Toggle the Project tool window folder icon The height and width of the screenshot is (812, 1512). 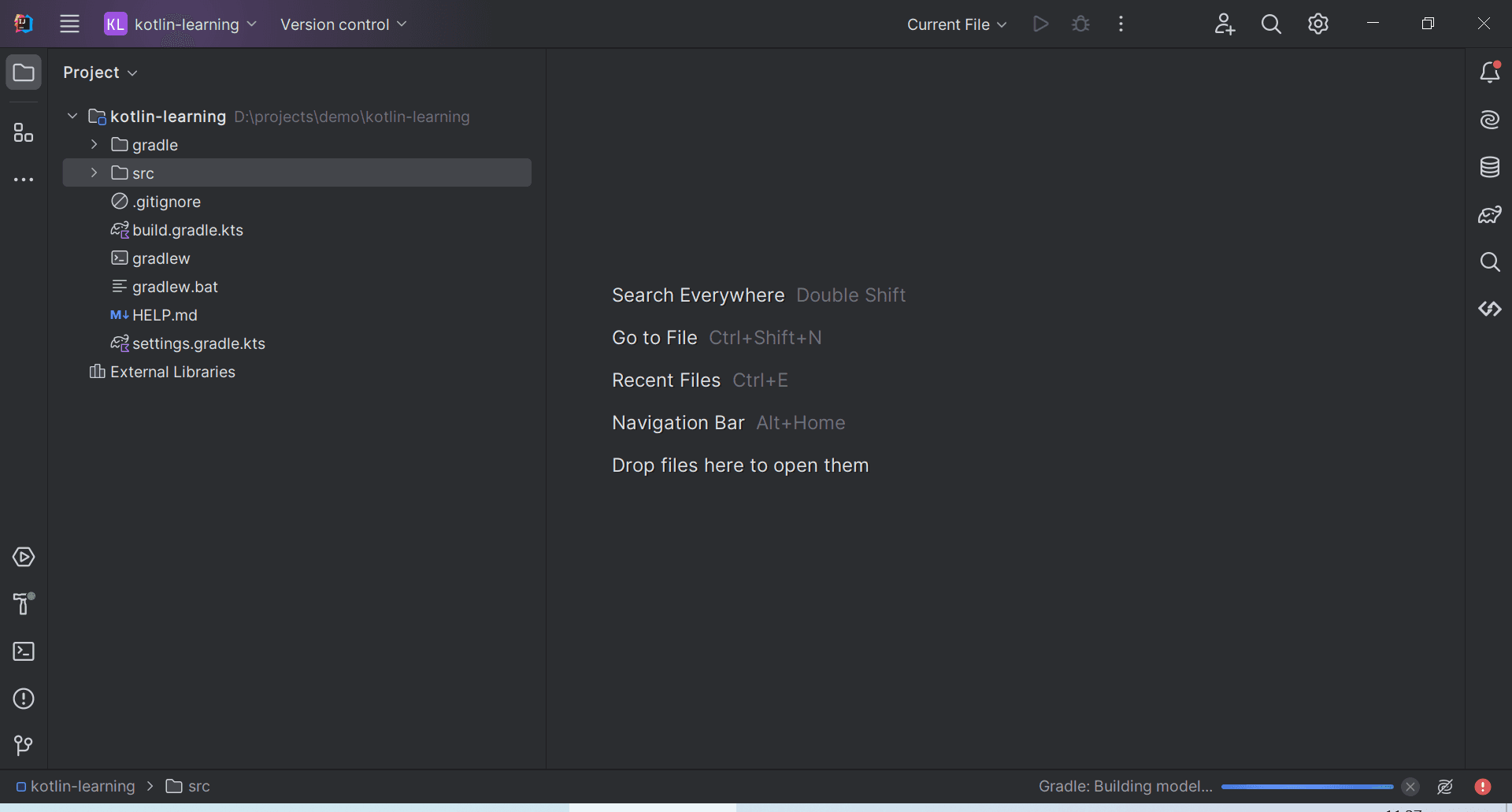pyautogui.click(x=24, y=72)
